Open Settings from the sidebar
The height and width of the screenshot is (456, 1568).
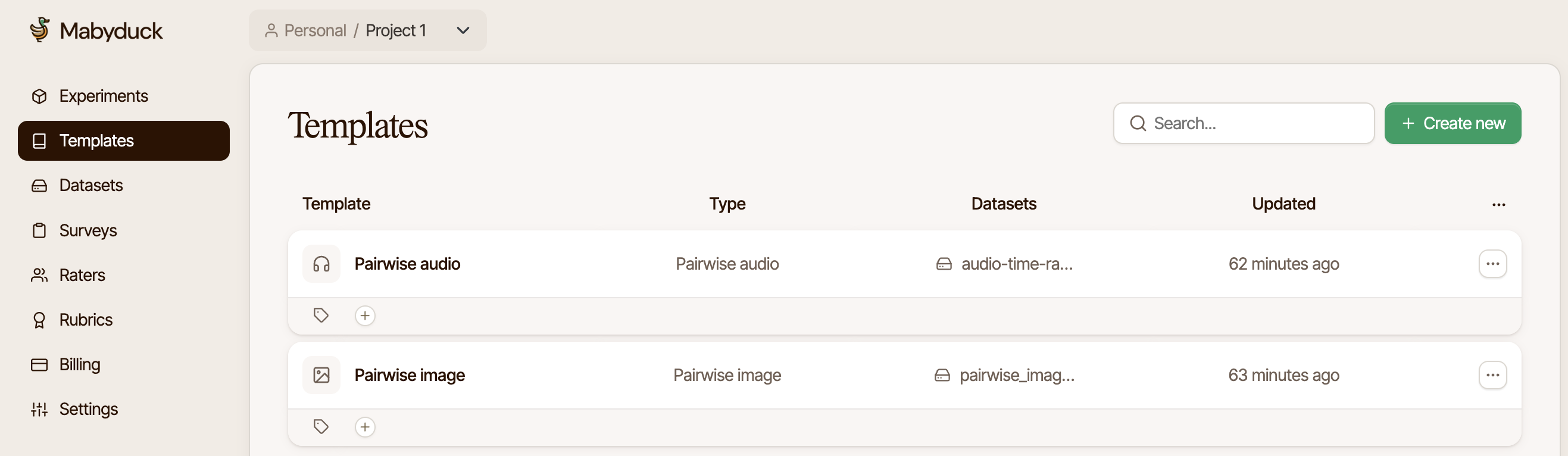[x=124, y=409]
